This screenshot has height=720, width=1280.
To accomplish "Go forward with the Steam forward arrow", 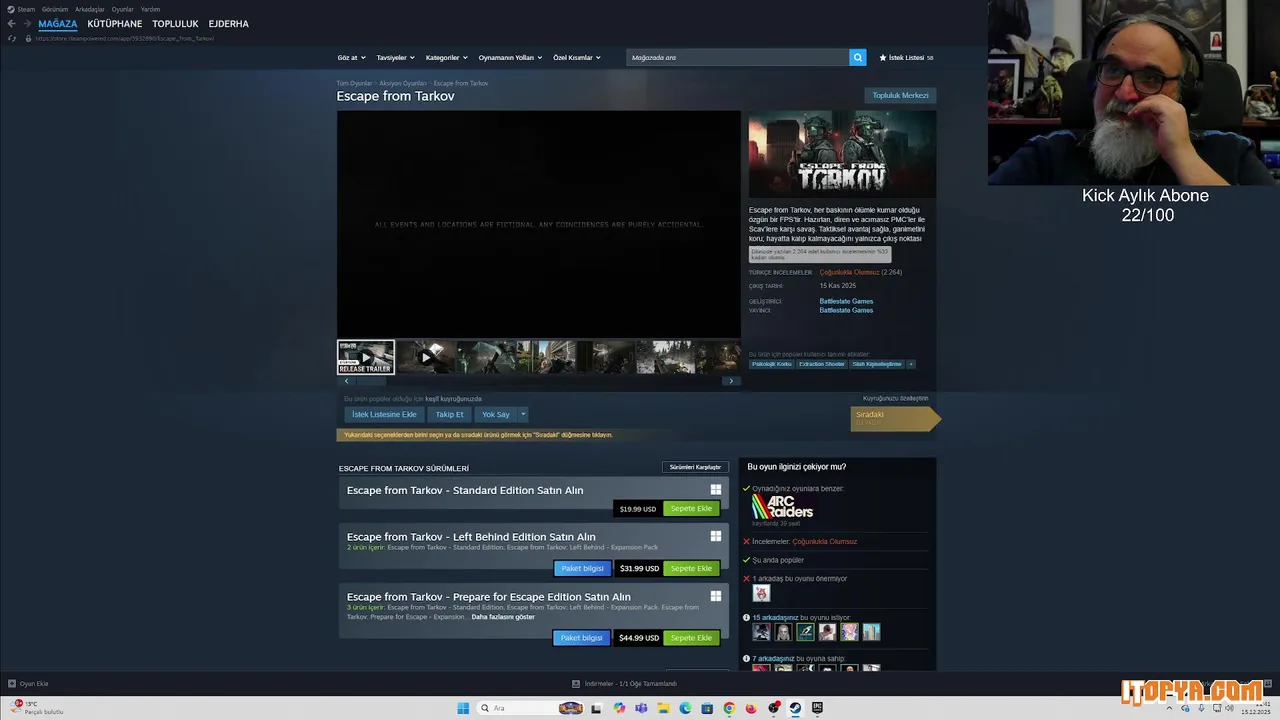I will pyautogui.click(x=27, y=23).
